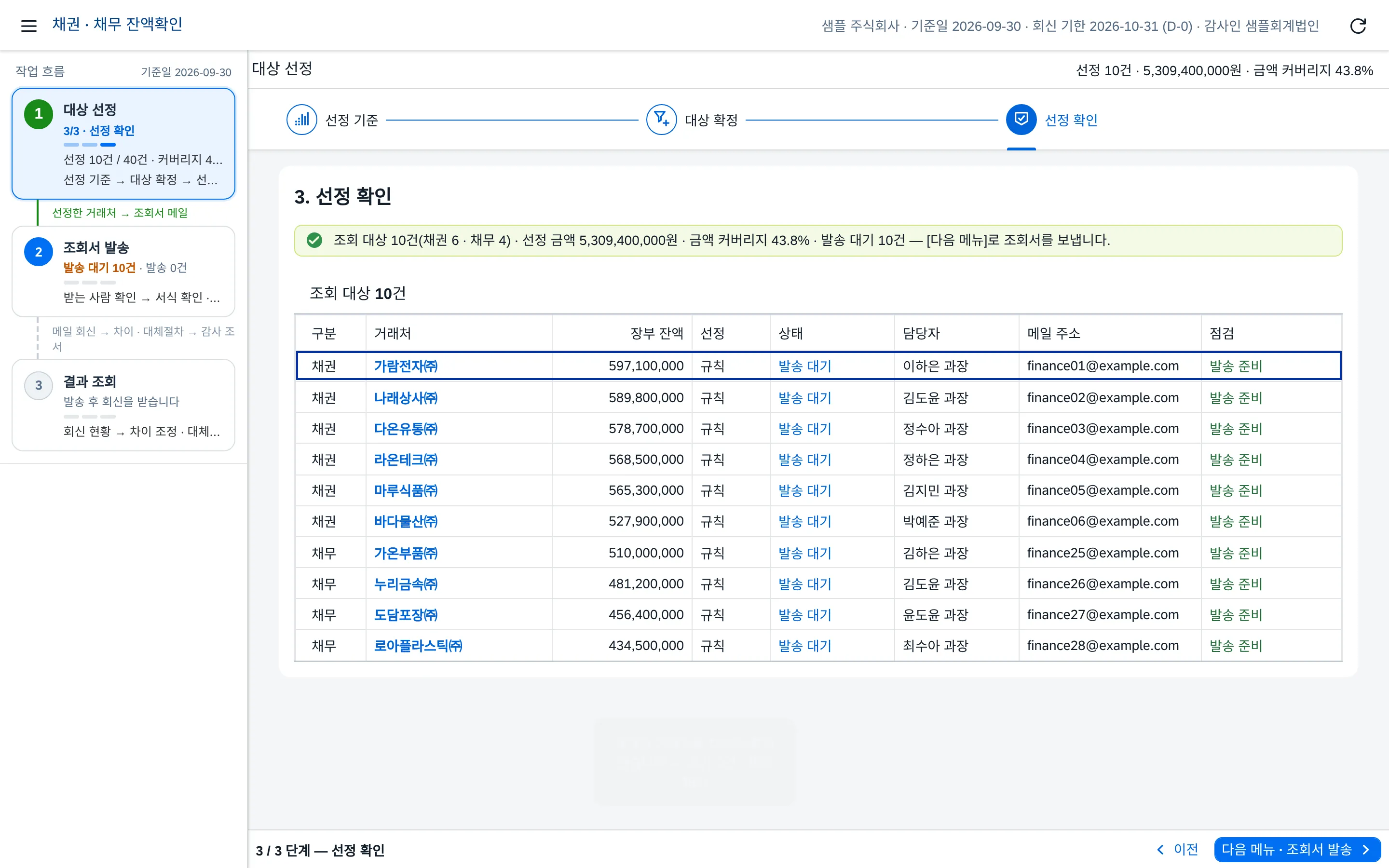The height and width of the screenshot is (868, 1389).
Task: Click the 대상 확정 filter icon
Action: pyautogui.click(x=661, y=120)
